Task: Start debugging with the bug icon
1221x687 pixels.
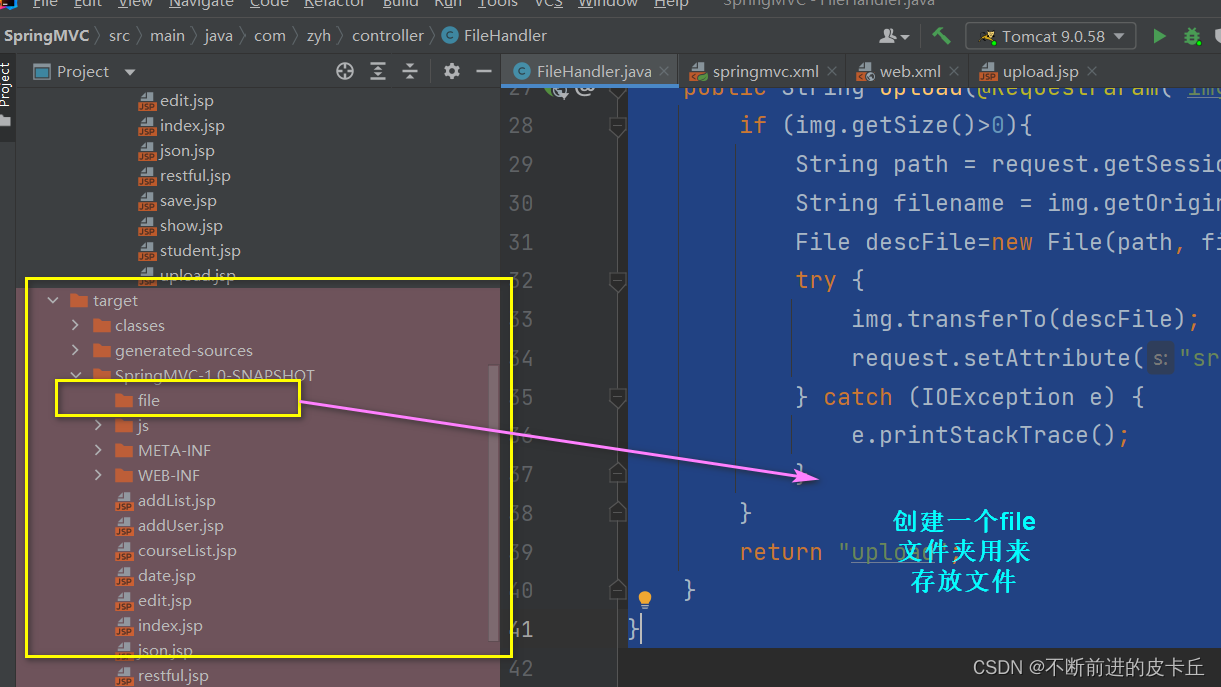Action: tap(1192, 36)
